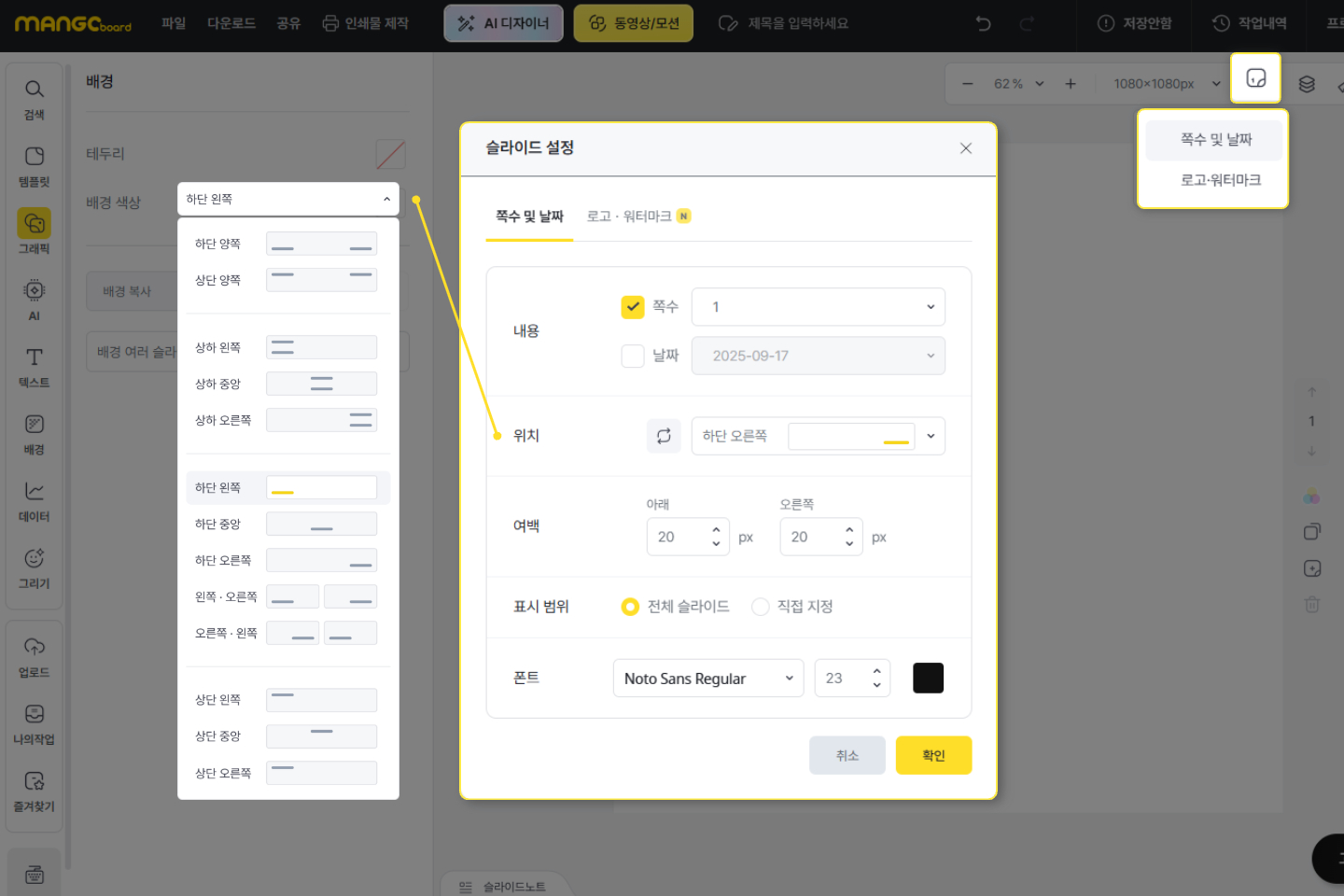Screen dimensions: 1344x896
Task: Select the 데이터 chart icon
Action: click(x=34, y=500)
